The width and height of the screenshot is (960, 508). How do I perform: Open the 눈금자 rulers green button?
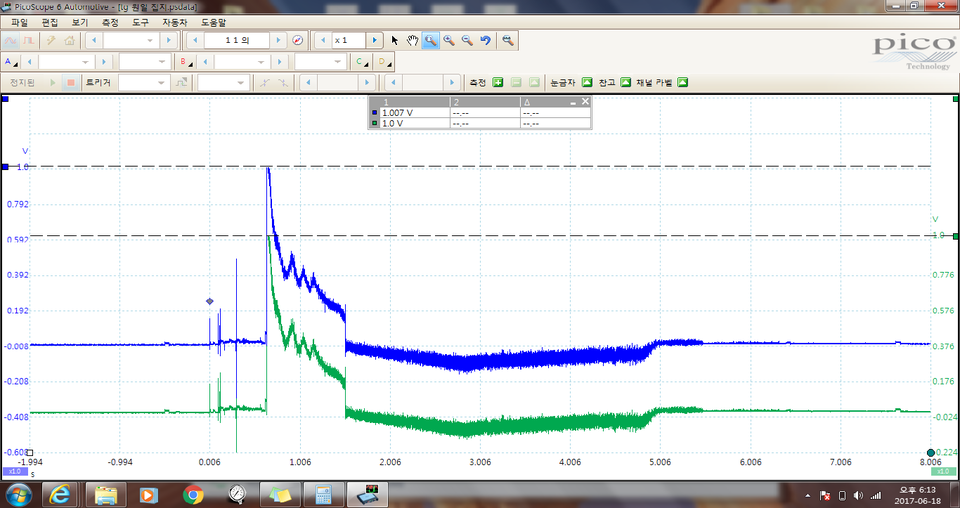pyautogui.click(x=587, y=83)
